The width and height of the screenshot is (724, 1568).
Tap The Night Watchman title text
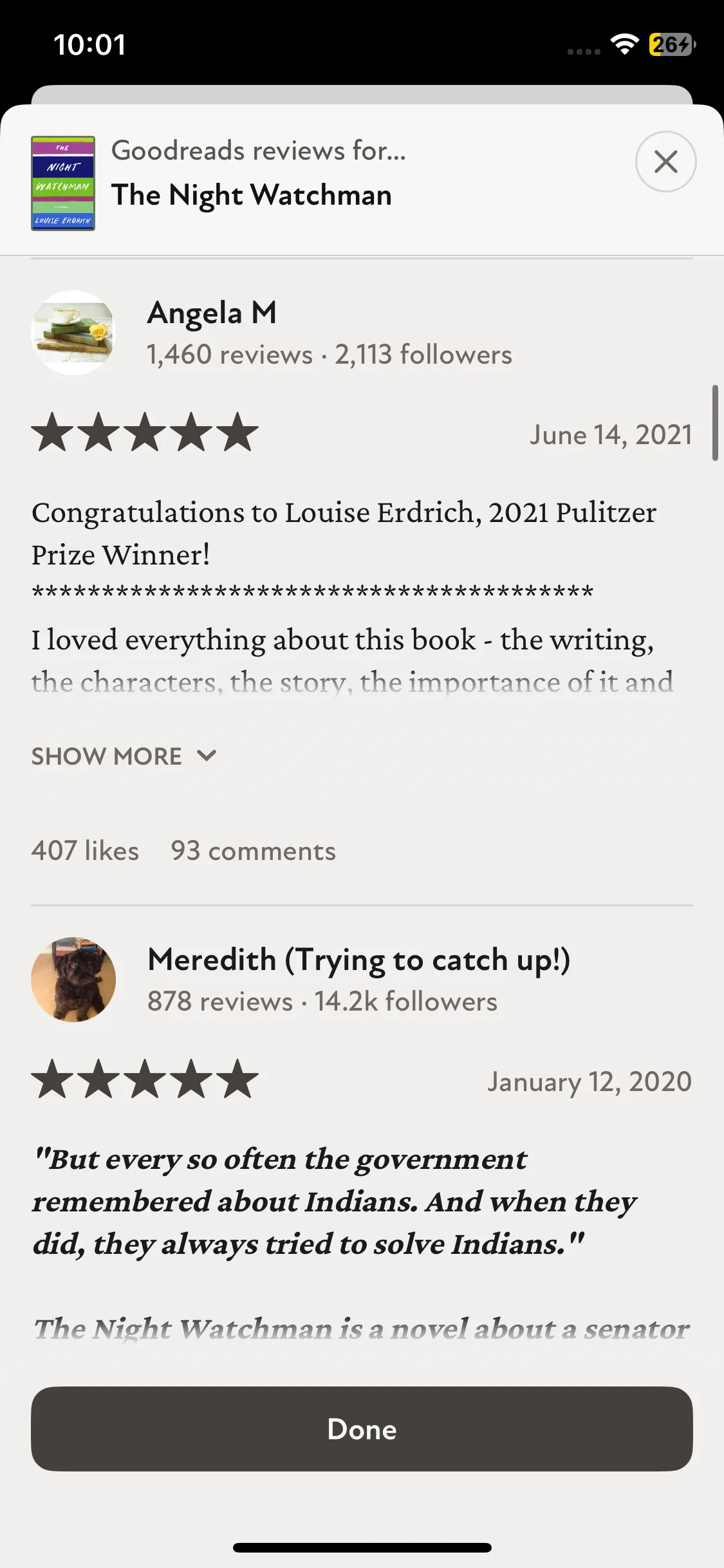coord(252,195)
